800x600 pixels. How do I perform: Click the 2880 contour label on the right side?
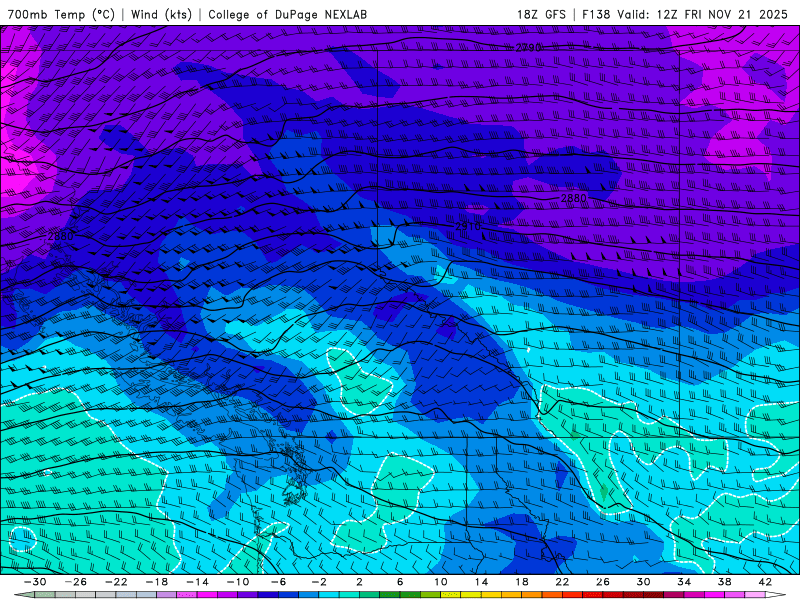click(x=573, y=198)
